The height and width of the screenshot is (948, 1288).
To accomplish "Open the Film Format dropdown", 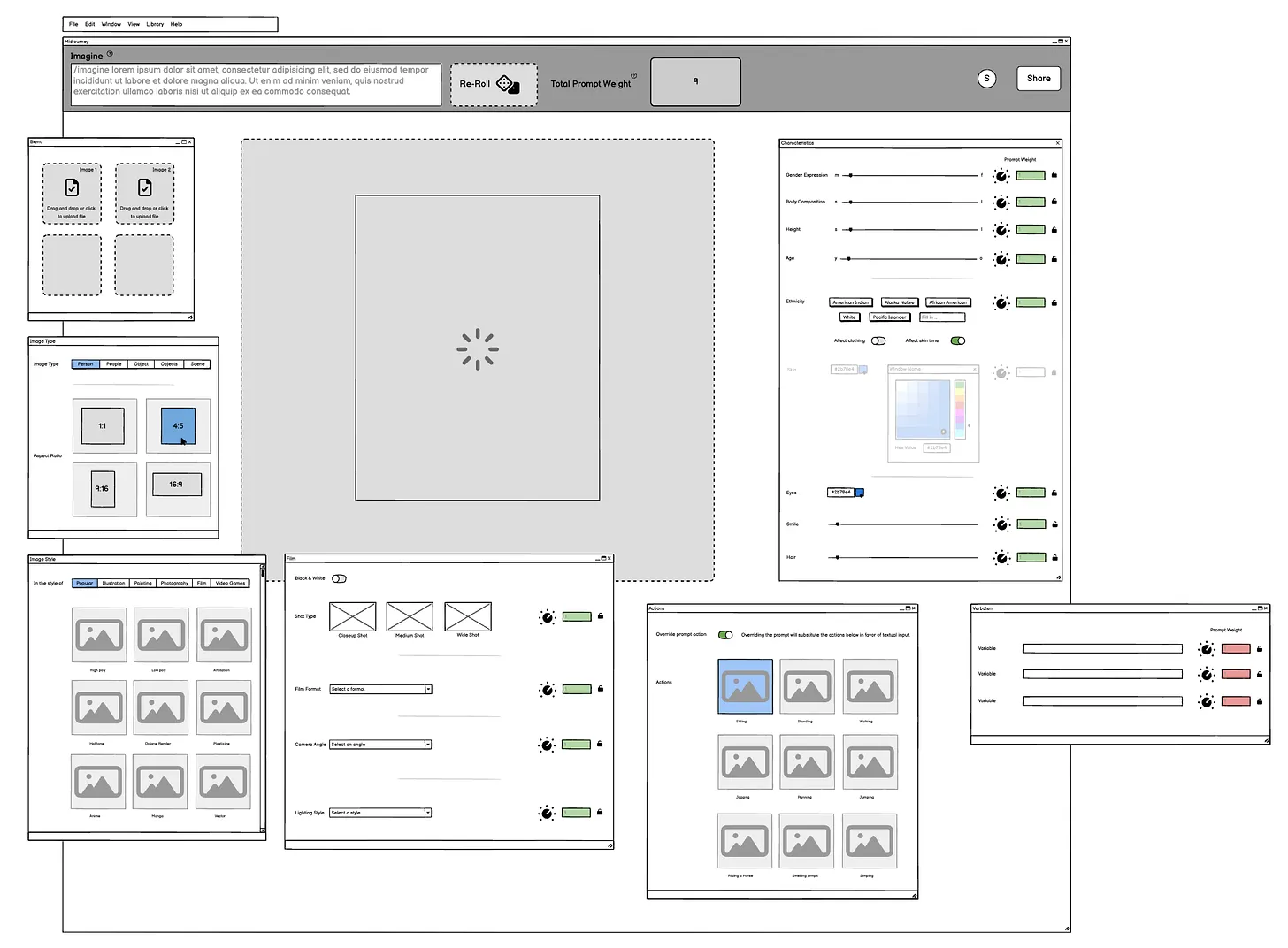I will (x=380, y=689).
